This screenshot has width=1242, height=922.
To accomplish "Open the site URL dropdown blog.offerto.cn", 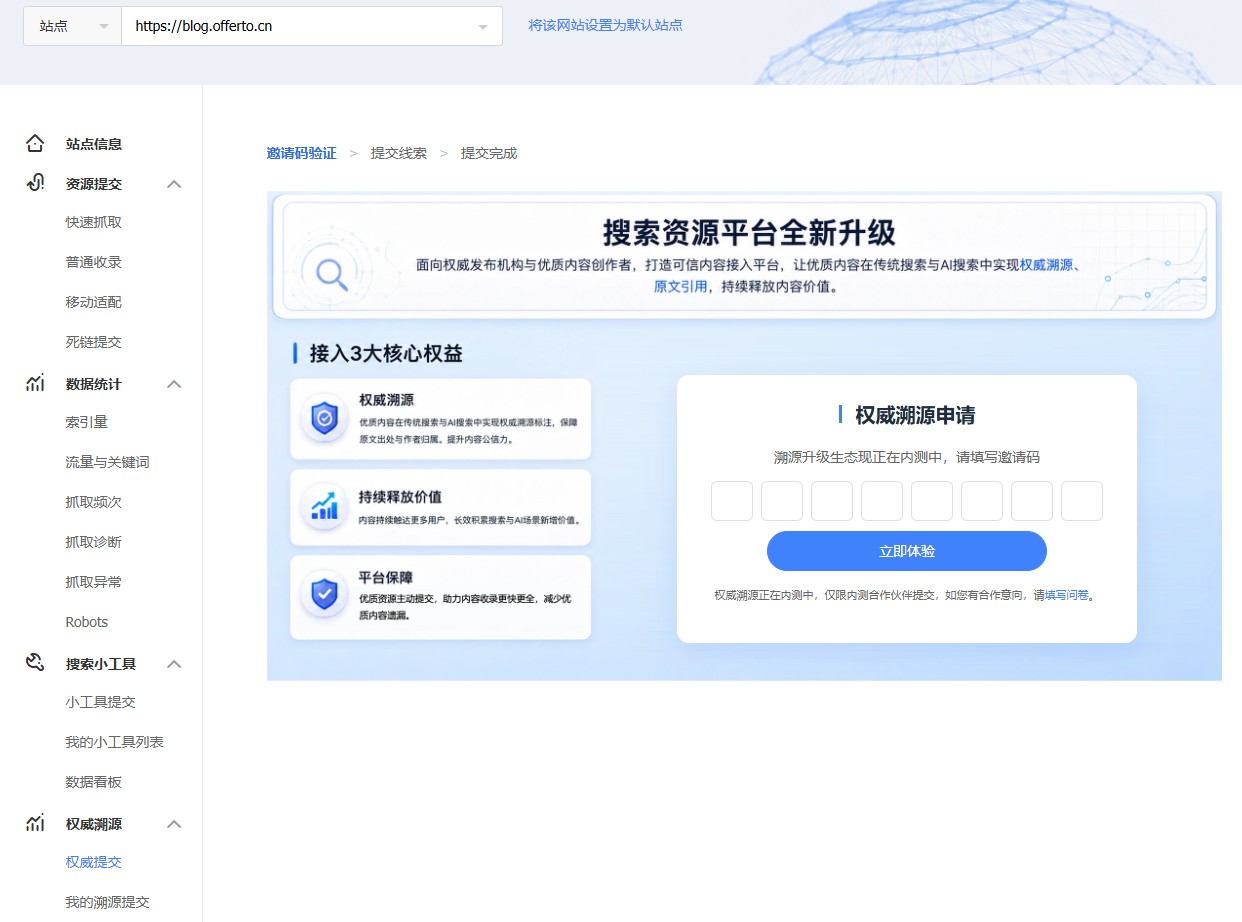I will [312, 26].
